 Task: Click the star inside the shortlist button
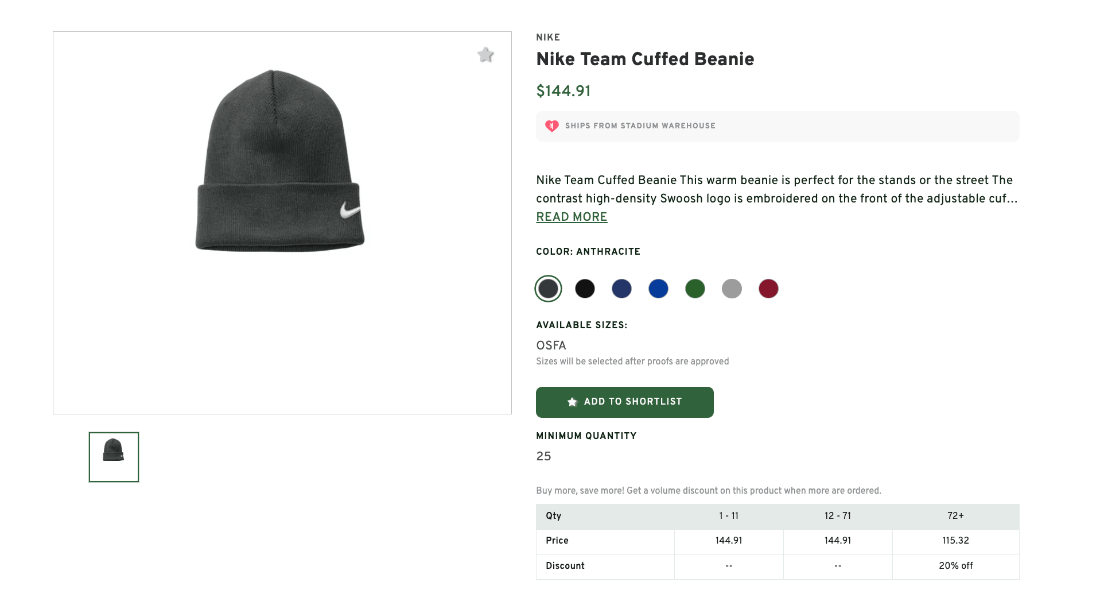[x=575, y=402]
